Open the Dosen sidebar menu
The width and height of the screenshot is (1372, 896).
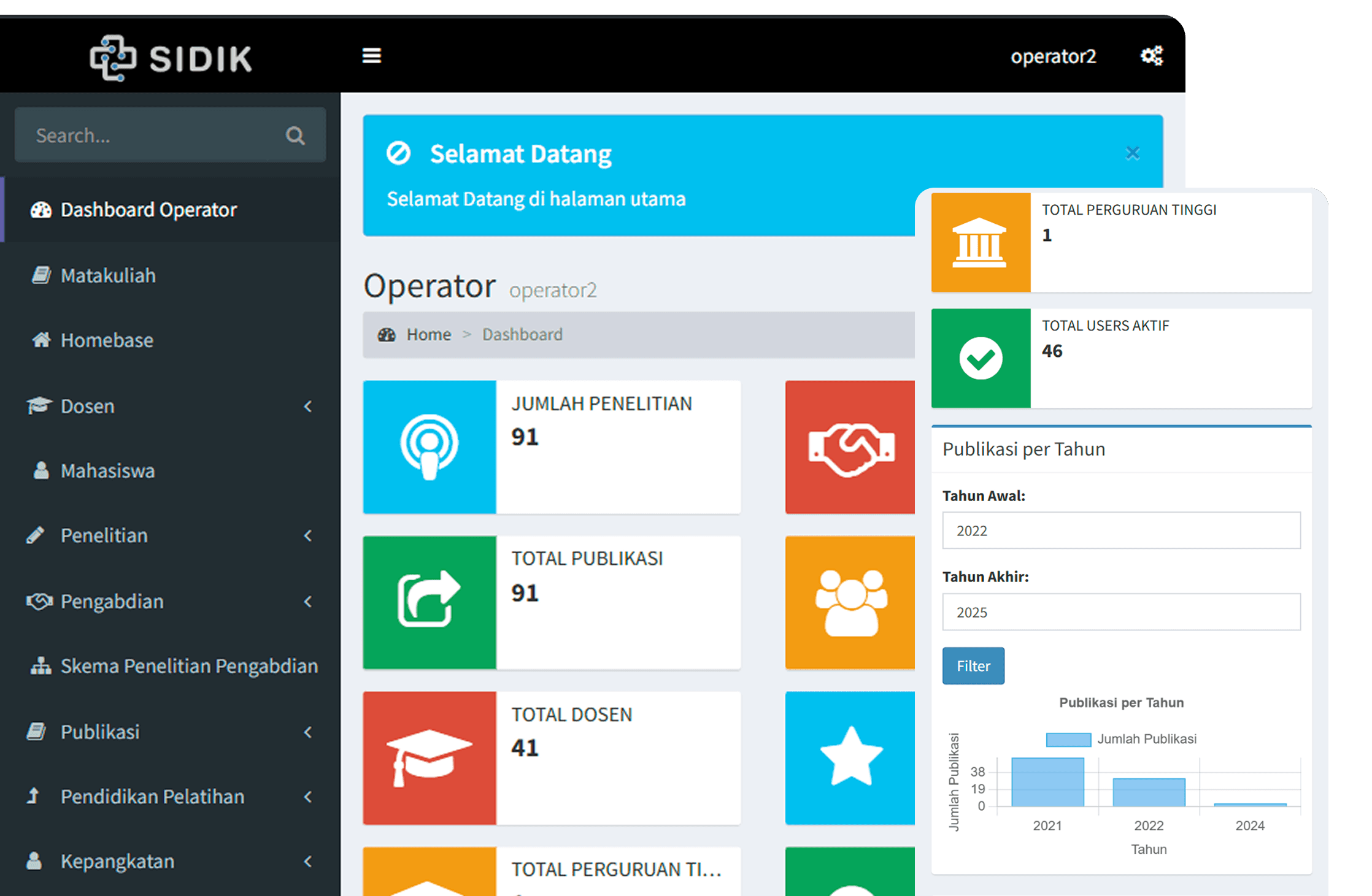[171, 406]
